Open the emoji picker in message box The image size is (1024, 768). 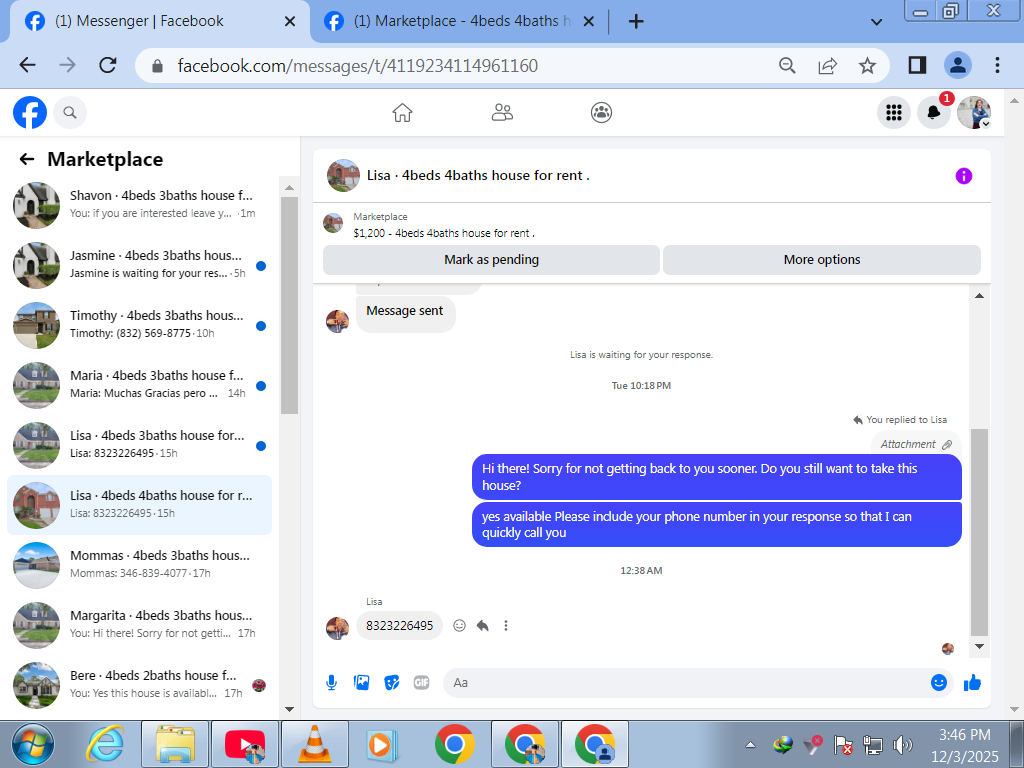(x=938, y=683)
